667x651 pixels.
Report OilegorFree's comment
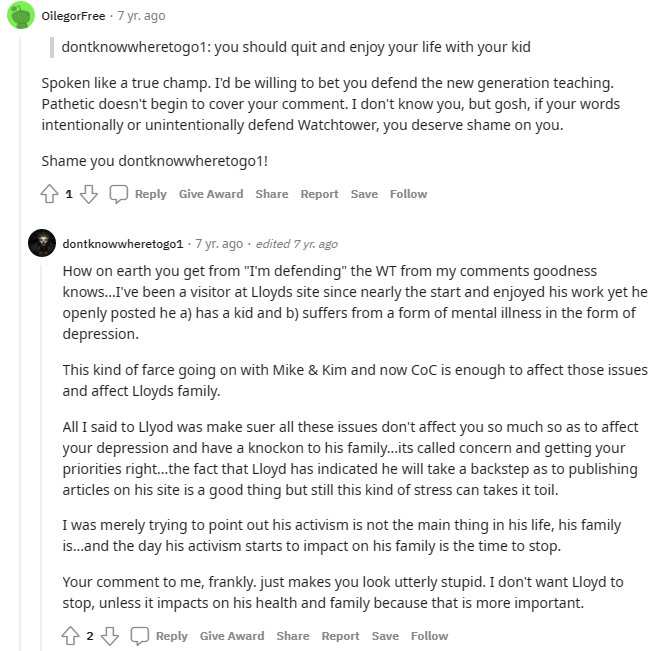(319, 194)
